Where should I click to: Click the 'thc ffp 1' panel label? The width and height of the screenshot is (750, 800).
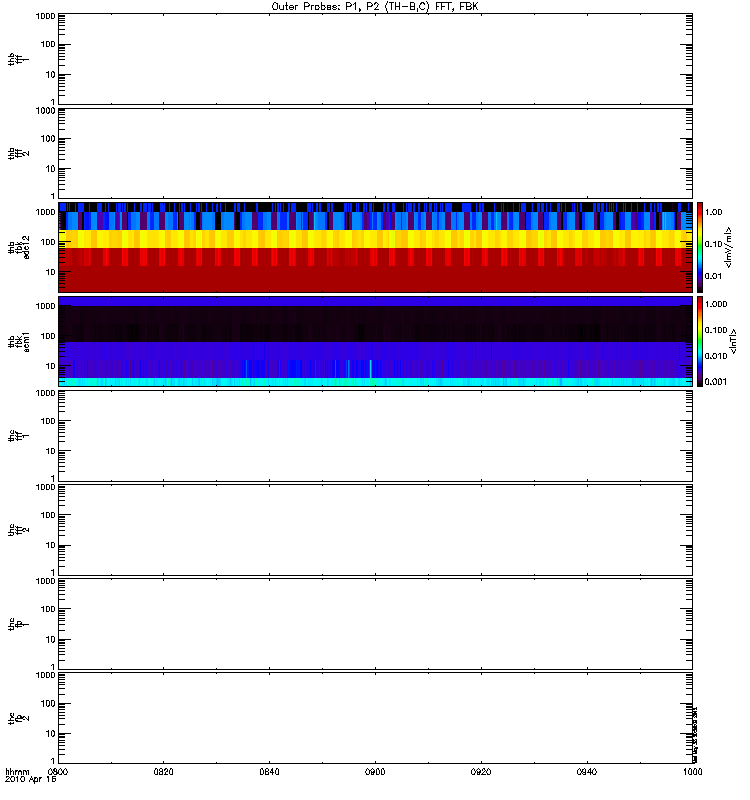pos(18,624)
